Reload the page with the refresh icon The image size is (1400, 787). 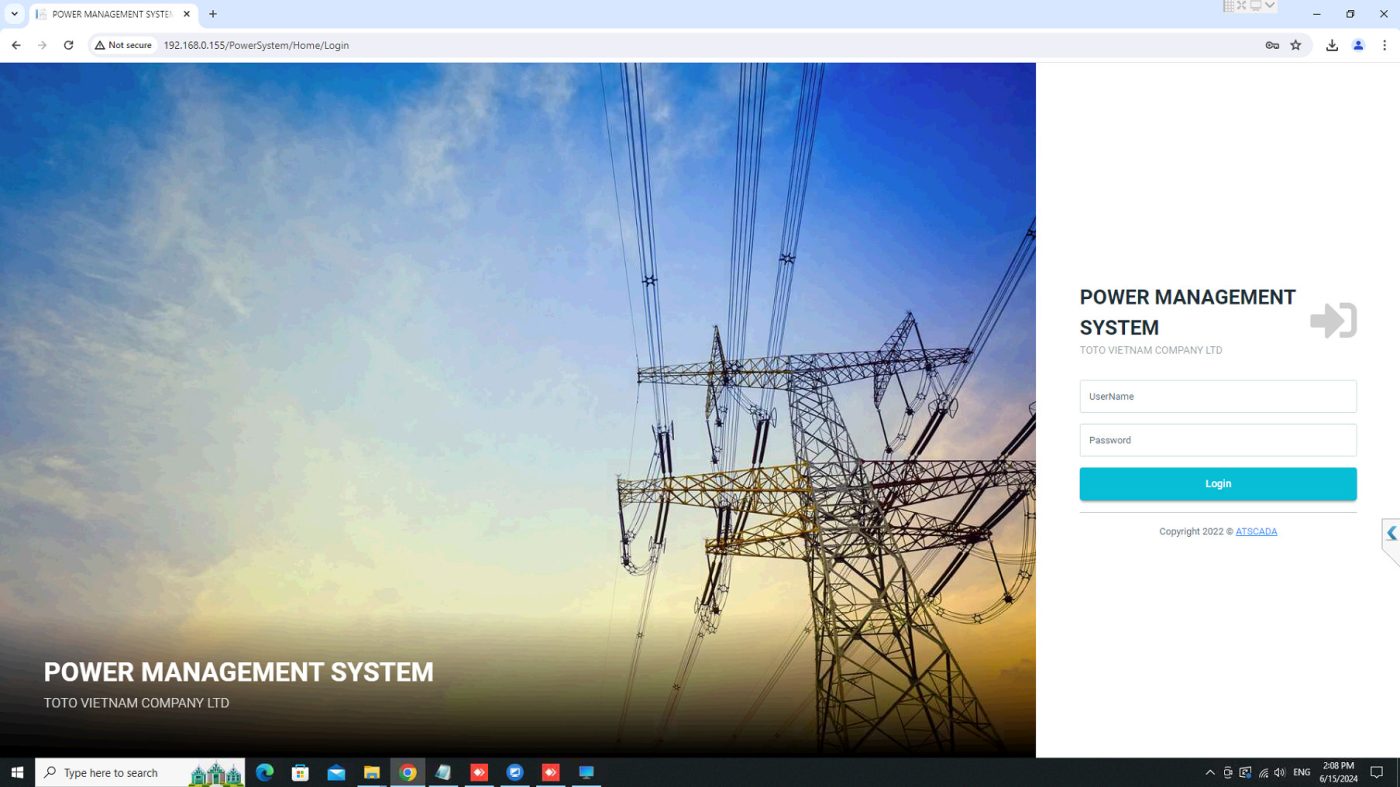point(69,45)
